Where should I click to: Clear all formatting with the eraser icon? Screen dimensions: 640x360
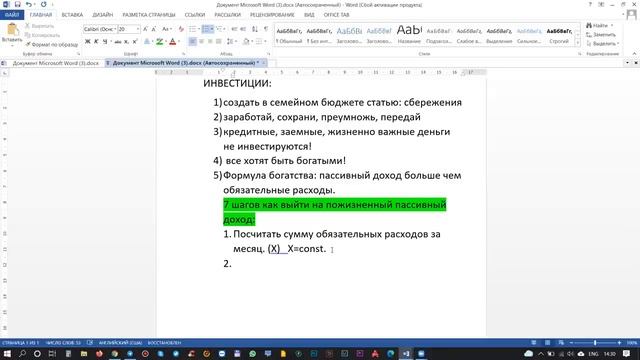(x=181, y=29)
